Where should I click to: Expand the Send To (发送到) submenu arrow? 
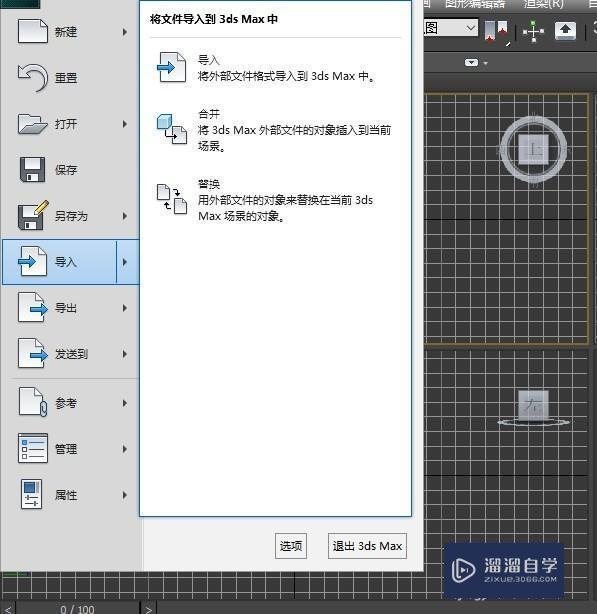[x=125, y=354]
